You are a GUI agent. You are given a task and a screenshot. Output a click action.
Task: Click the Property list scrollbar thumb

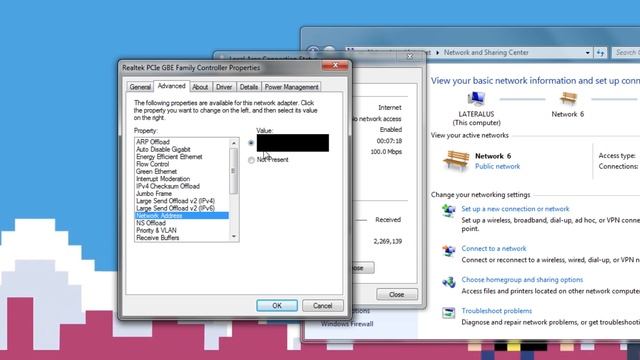(x=234, y=171)
